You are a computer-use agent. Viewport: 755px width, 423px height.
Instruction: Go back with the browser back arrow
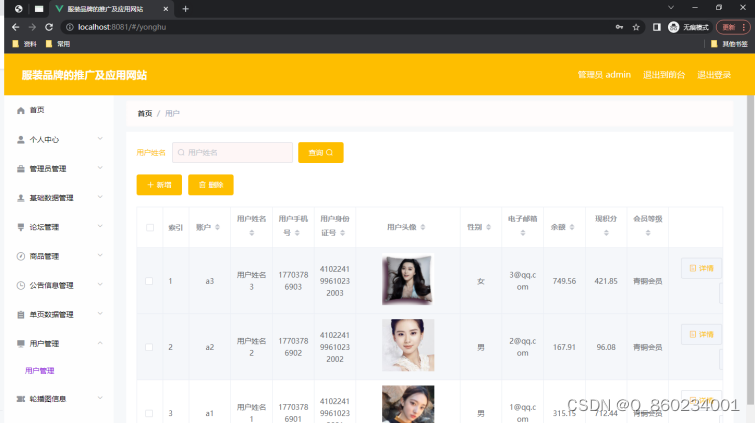(15, 27)
